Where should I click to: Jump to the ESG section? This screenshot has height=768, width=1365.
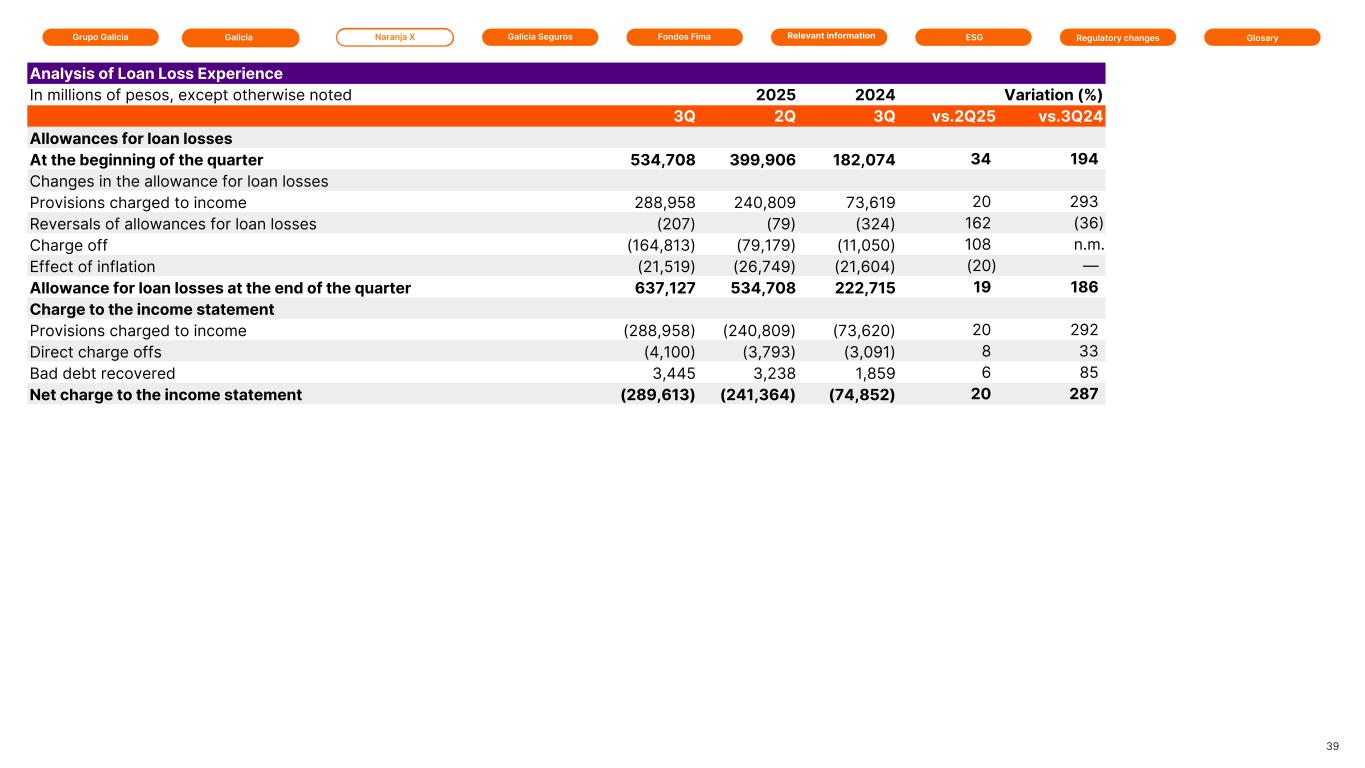pyautogui.click(x=973, y=38)
